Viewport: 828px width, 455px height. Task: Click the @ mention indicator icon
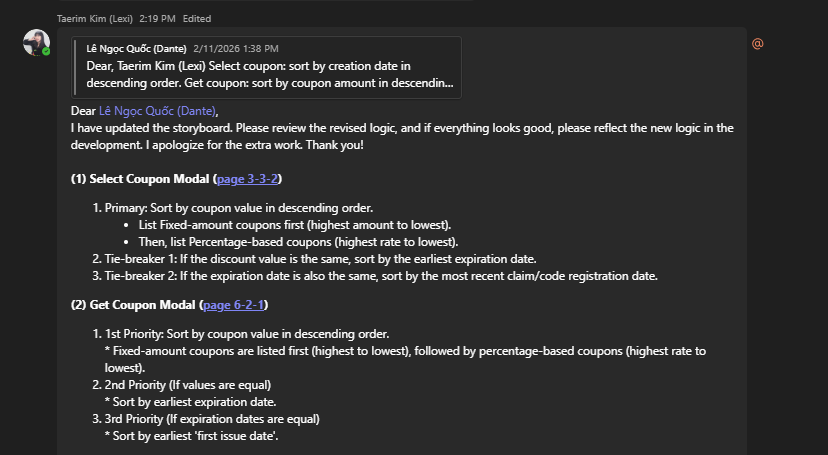coord(757,43)
